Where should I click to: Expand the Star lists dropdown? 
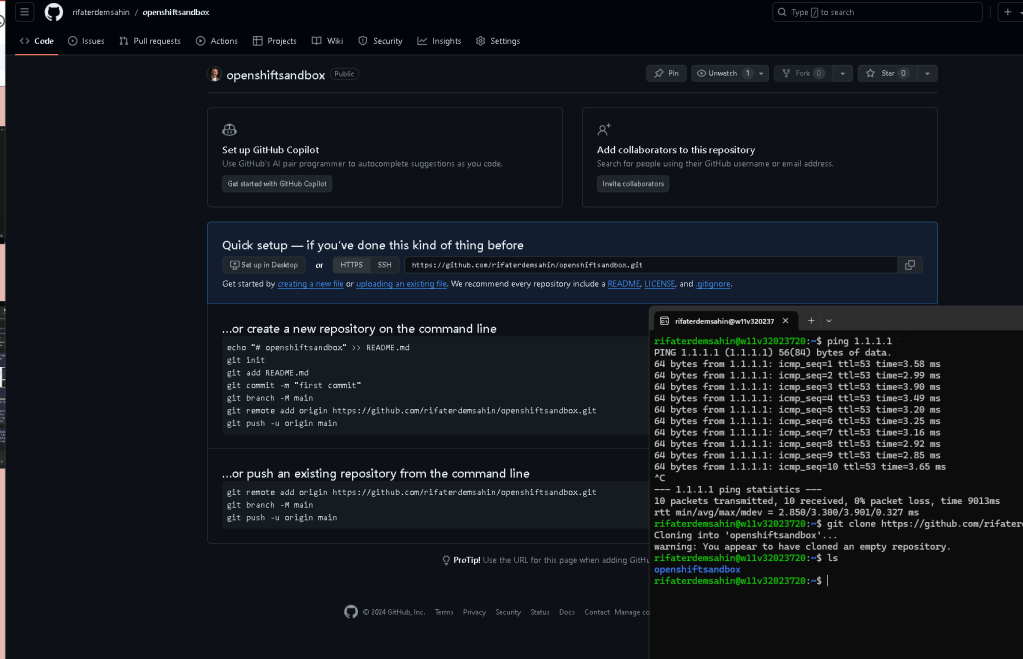927,73
